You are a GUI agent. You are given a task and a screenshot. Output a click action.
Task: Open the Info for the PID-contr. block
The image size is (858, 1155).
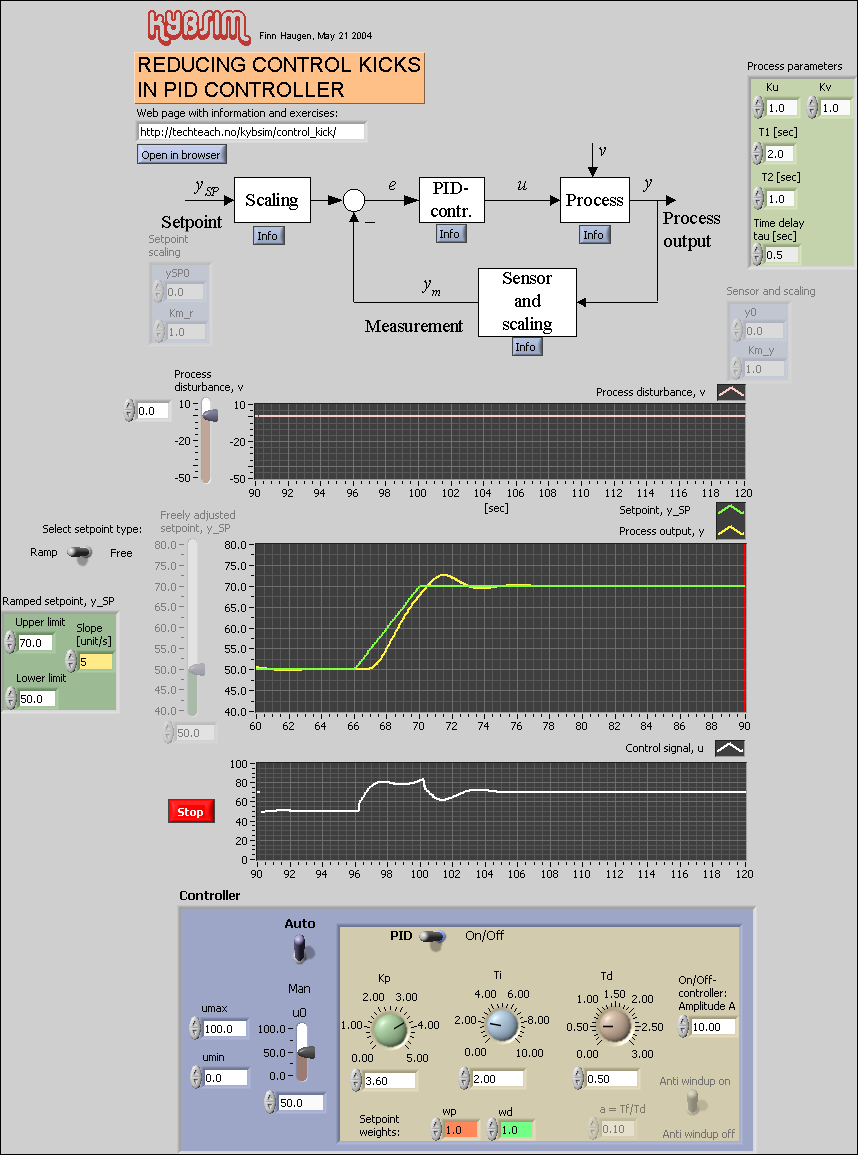(x=450, y=233)
